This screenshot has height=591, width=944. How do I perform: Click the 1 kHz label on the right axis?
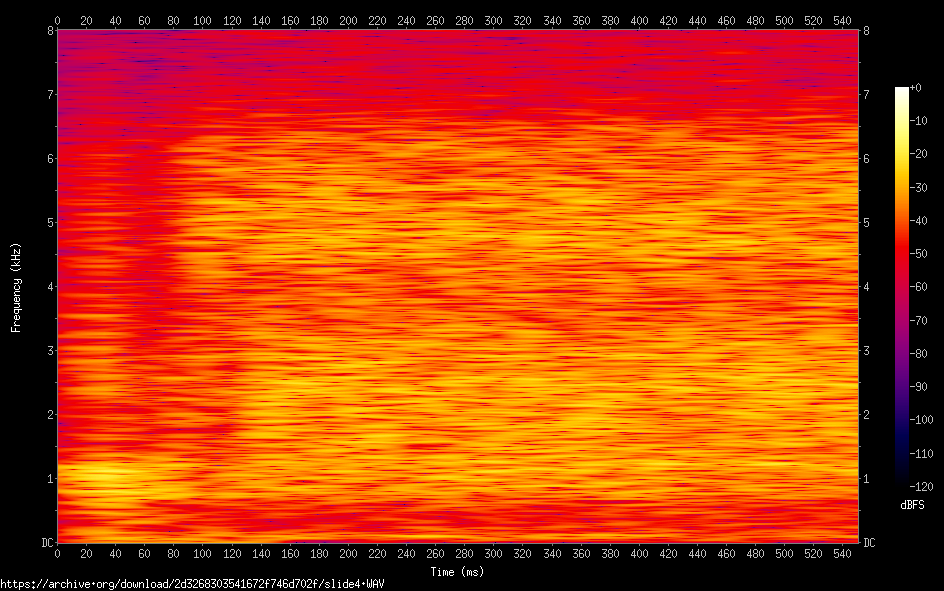(x=867, y=479)
